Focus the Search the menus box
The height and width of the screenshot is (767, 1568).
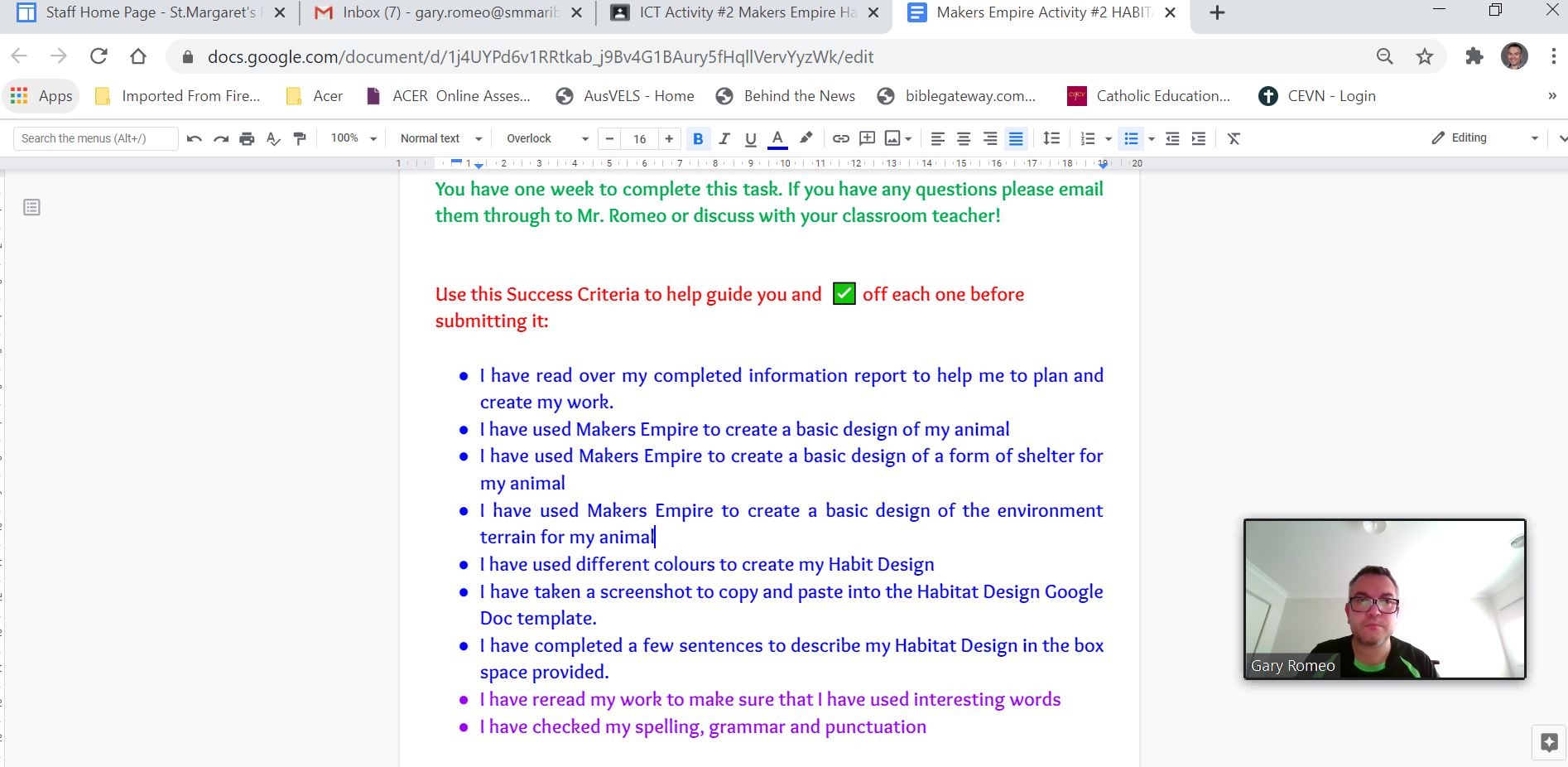pos(96,138)
